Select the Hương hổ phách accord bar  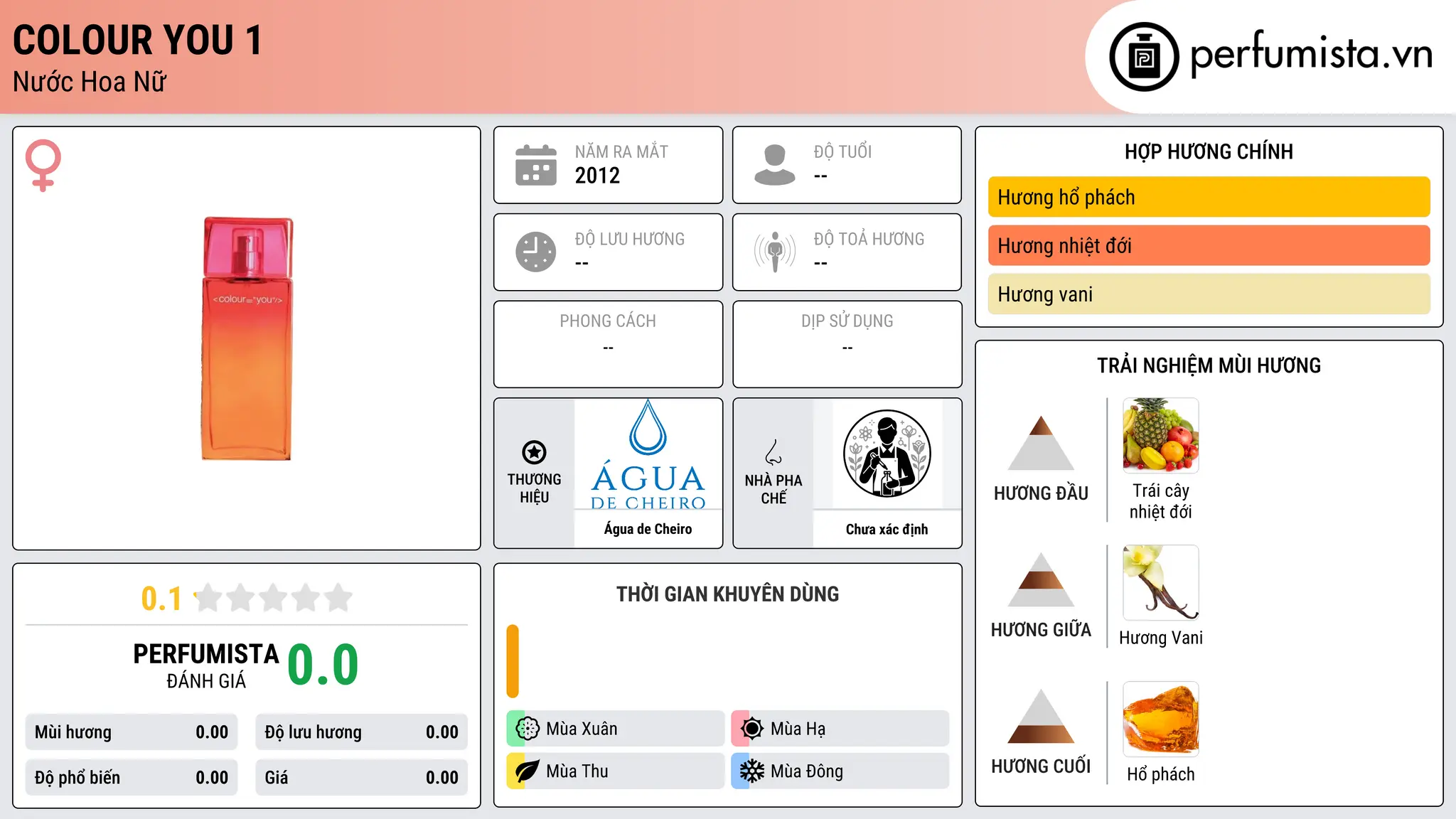[1209, 197]
